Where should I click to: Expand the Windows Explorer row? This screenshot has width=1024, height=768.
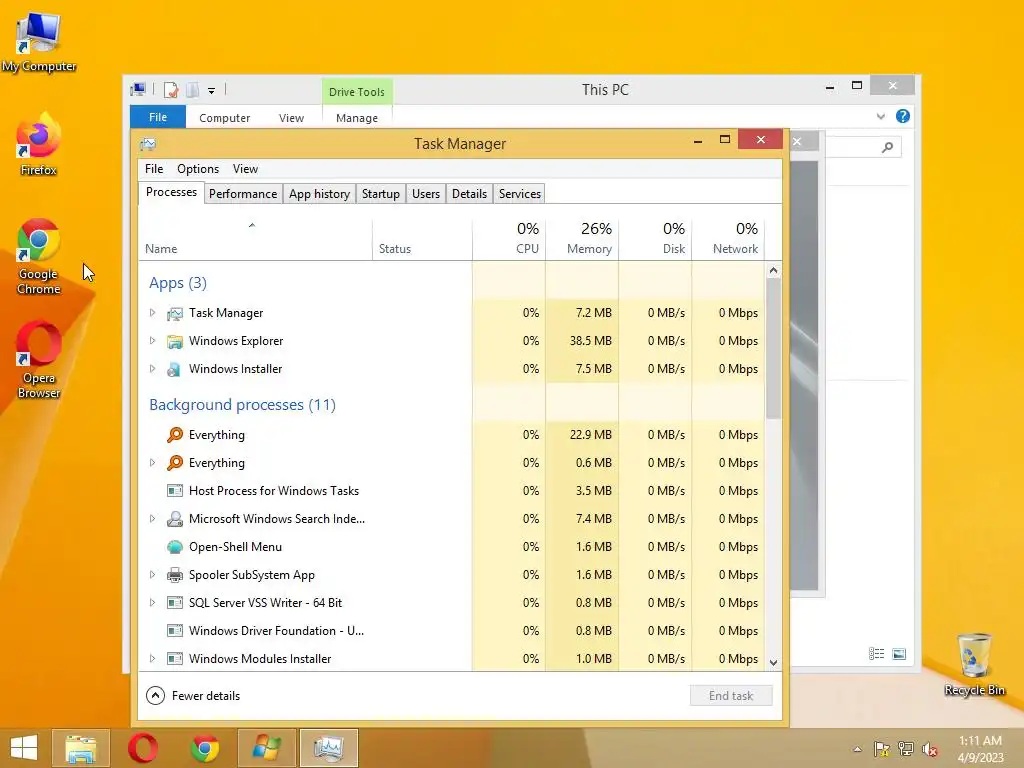[152, 341]
